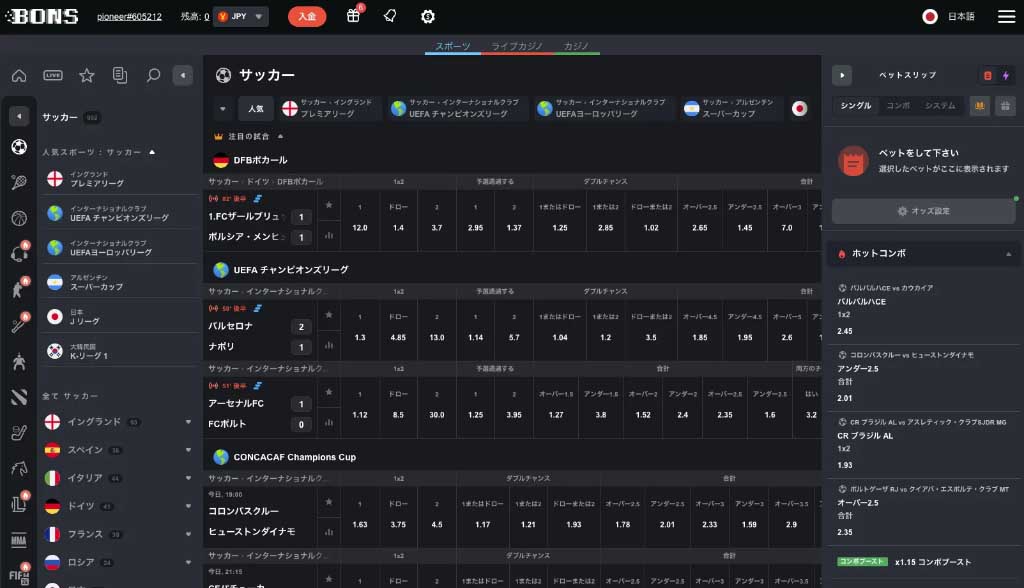
Task: Open the Japanese language selector
Action: pyautogui.click(x=949, y=16)
